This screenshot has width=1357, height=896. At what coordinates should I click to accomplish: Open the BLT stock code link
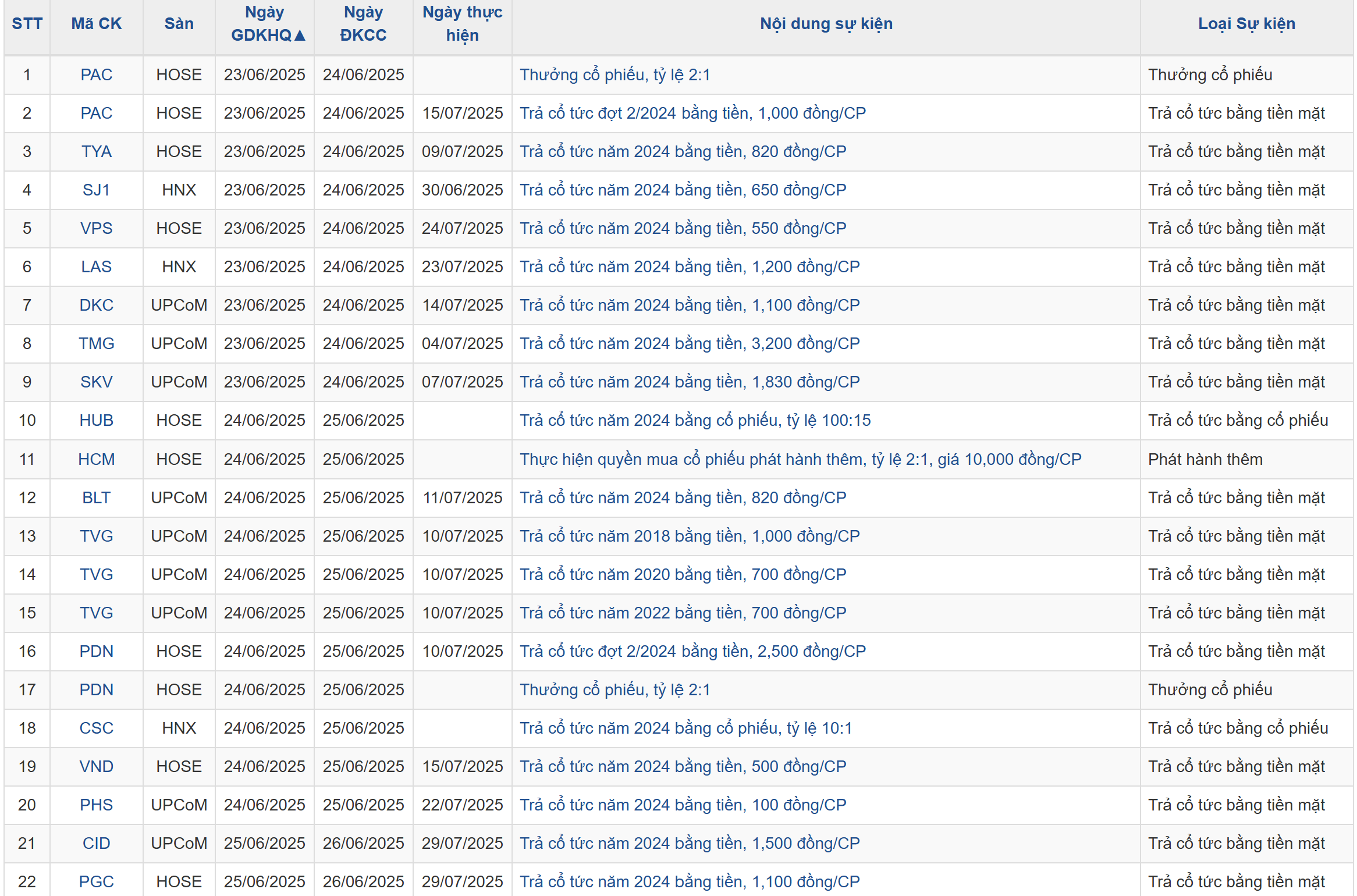click(x=97, y=498)
